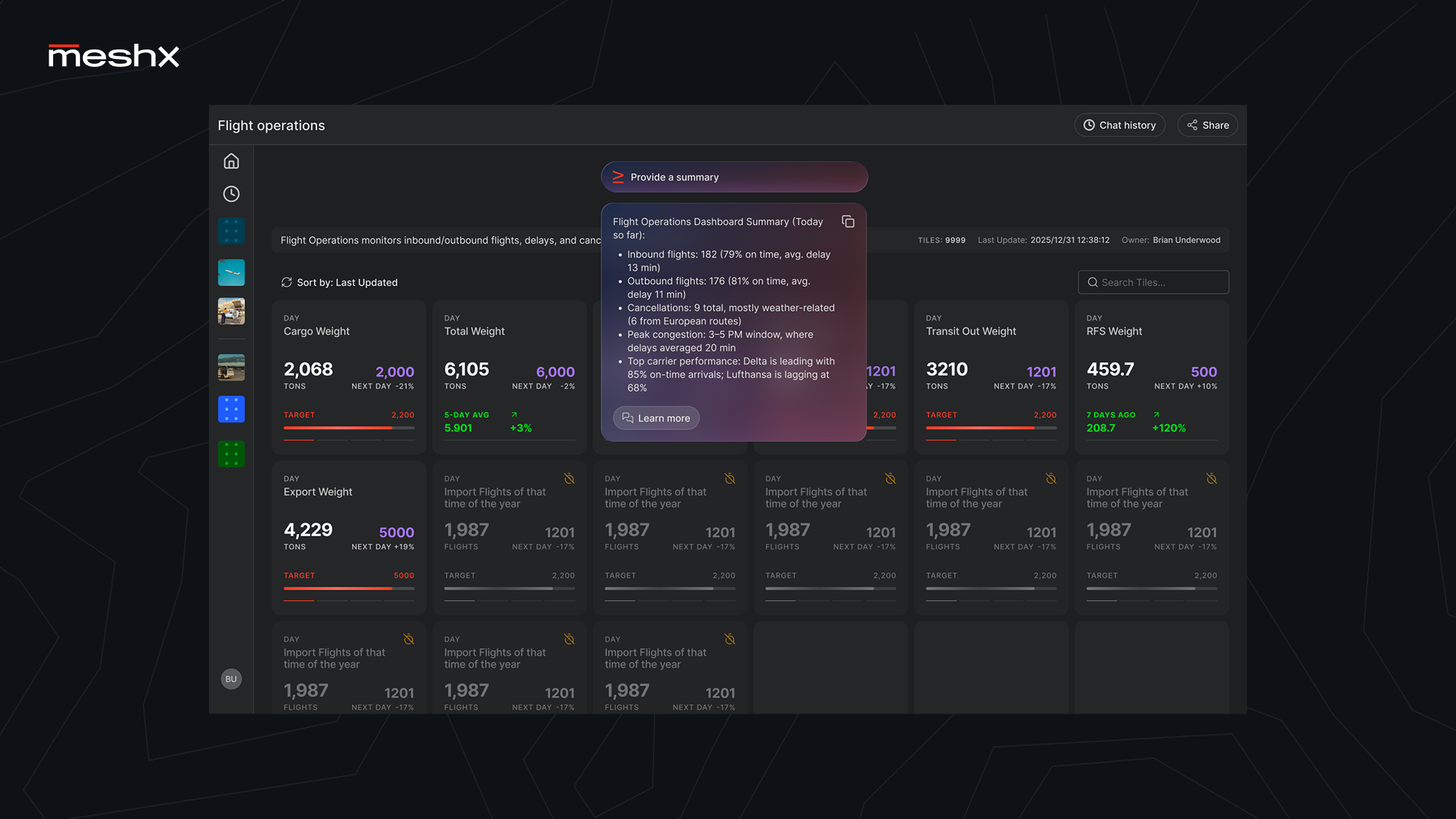Click the 7 days ago value 208.7
This screenshot has width=1456, height=819.
click(1101, 428)
